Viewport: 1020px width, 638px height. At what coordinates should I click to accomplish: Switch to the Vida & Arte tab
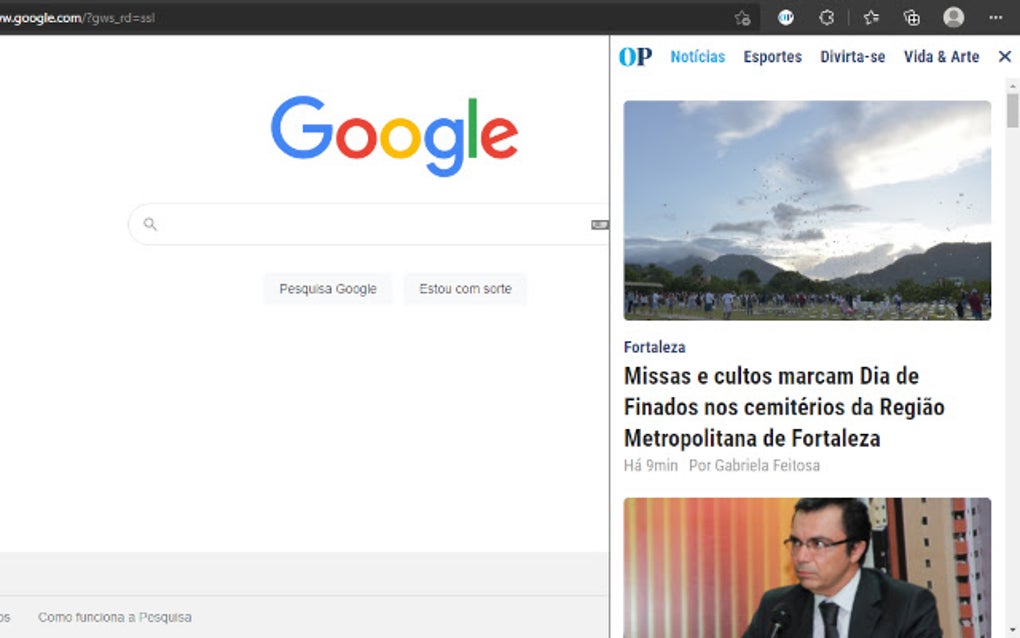[x=941, y=57]
